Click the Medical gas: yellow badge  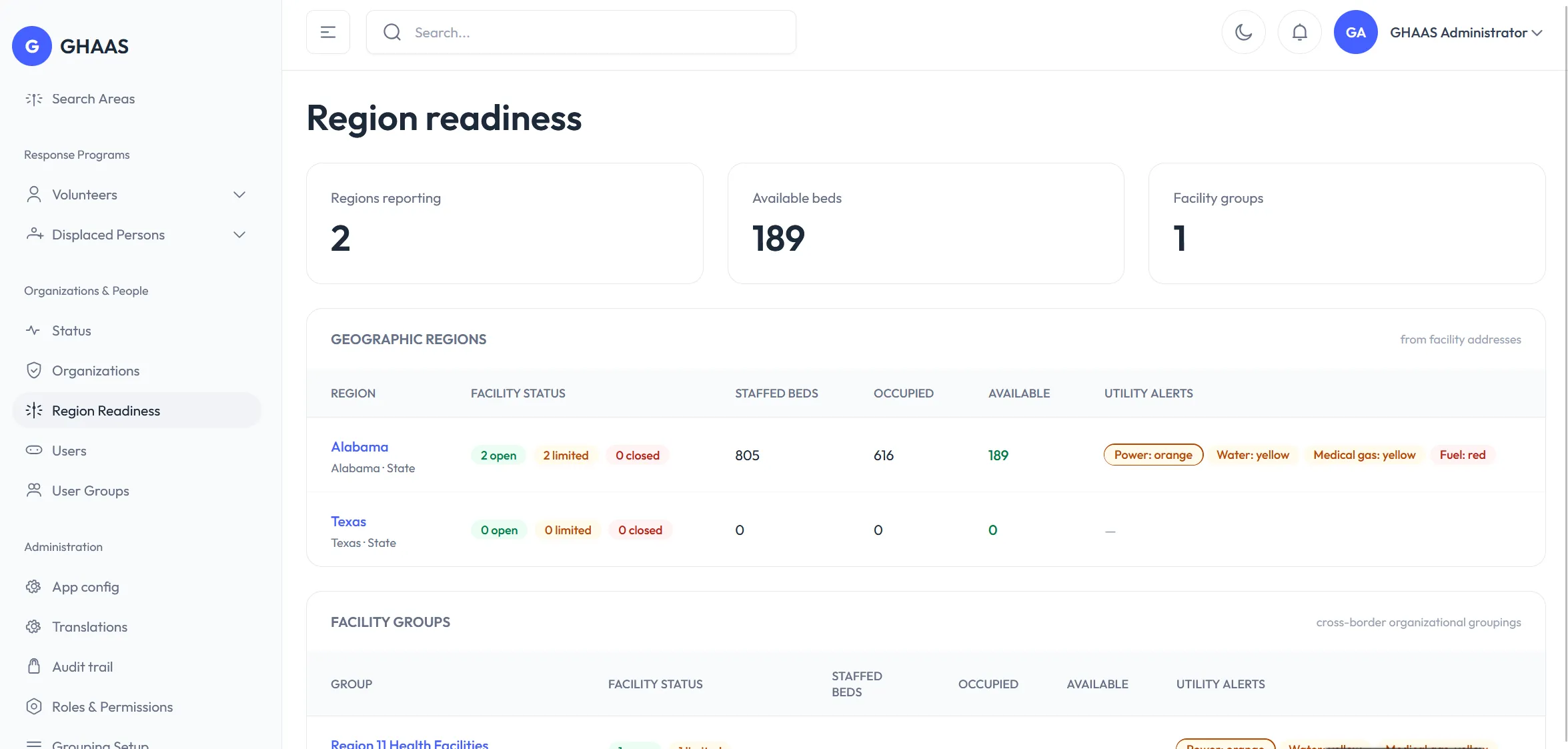coord(1364,455)
